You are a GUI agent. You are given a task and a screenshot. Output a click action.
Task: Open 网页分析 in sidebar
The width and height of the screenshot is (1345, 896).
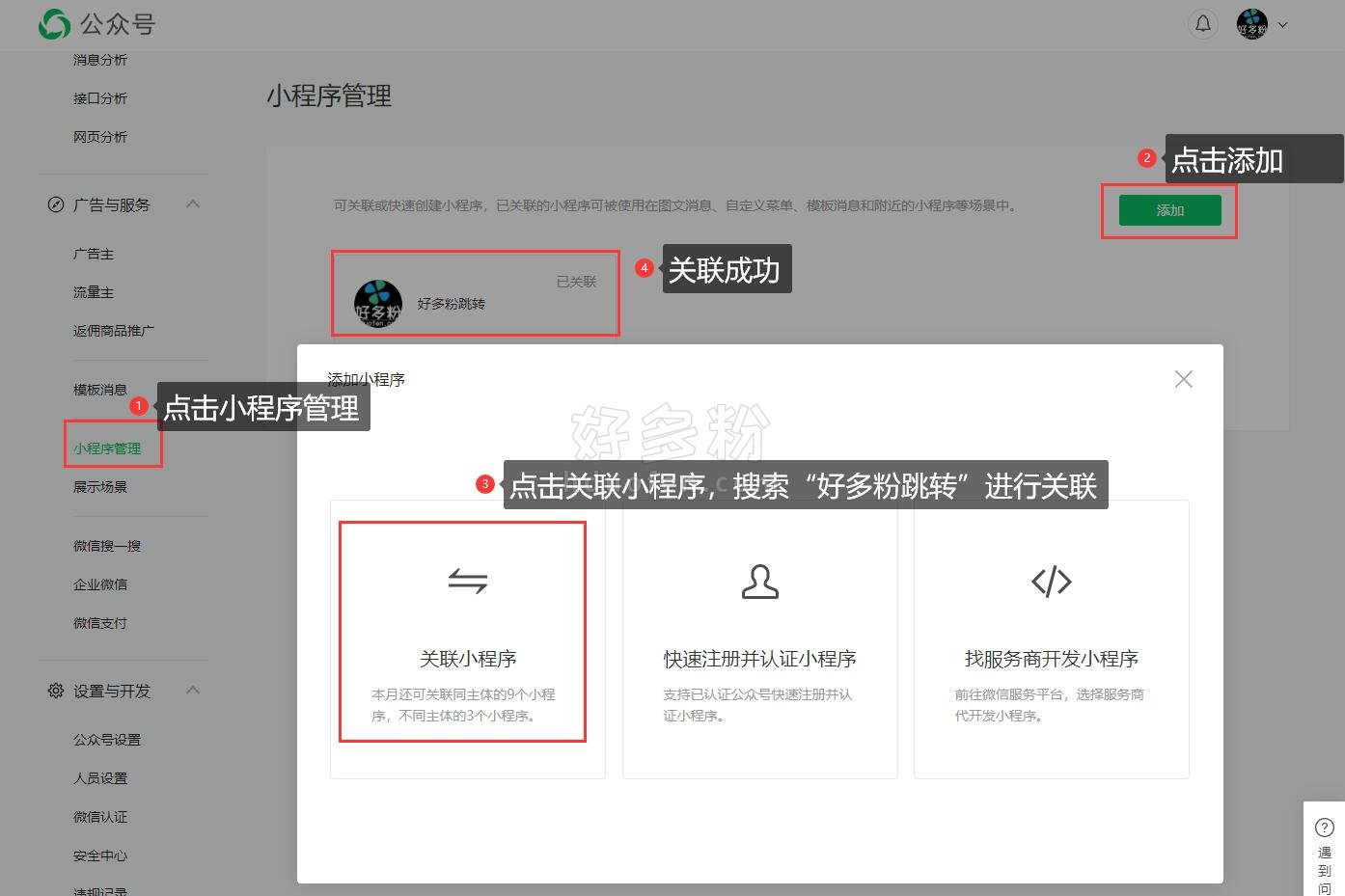click(100, 137)
